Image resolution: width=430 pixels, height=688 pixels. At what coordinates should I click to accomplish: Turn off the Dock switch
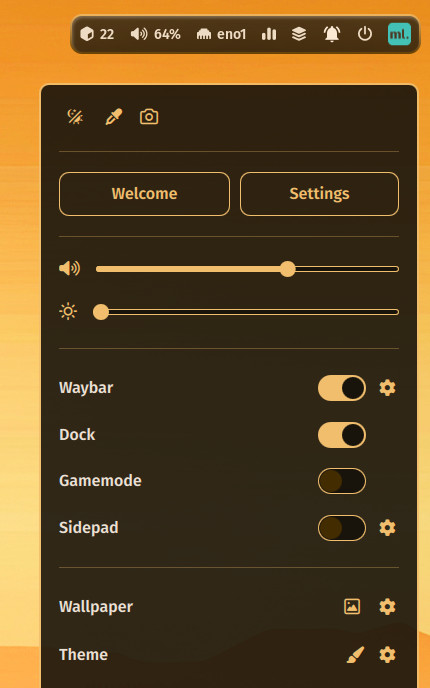[x=342, y=435]
